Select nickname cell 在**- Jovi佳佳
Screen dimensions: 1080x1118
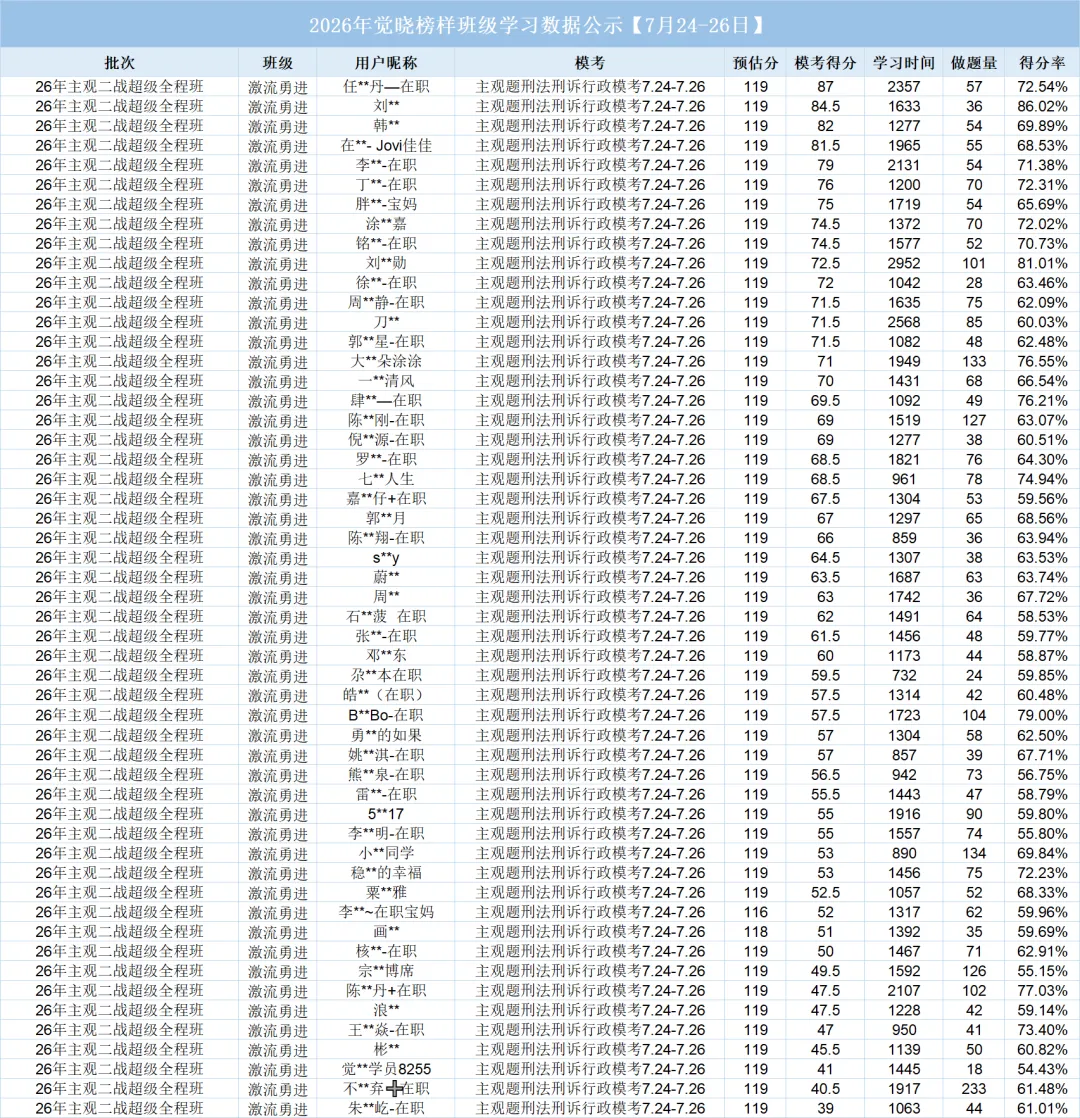coord(386,145)
